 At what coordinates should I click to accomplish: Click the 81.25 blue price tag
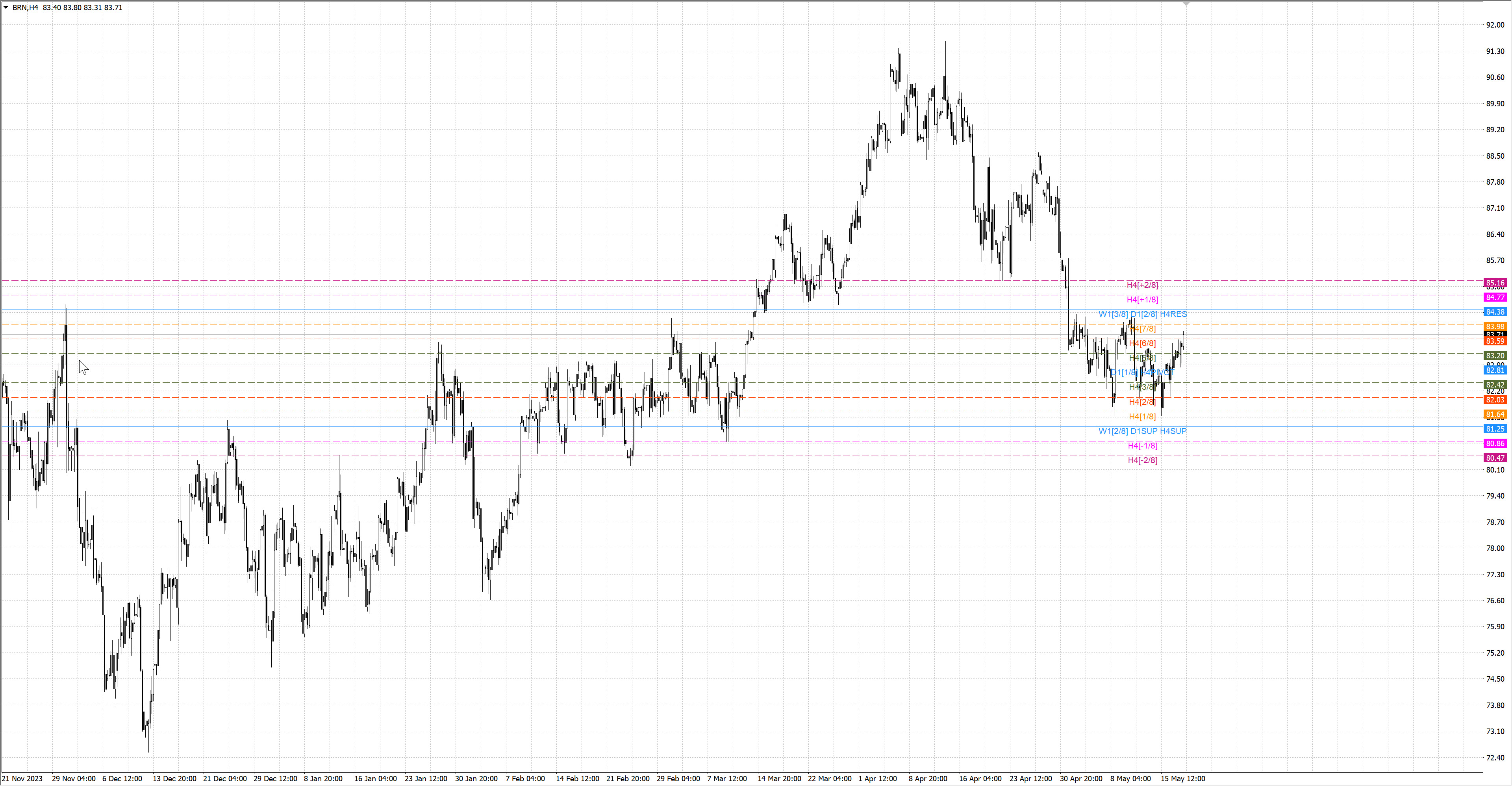click(1495, 429)
